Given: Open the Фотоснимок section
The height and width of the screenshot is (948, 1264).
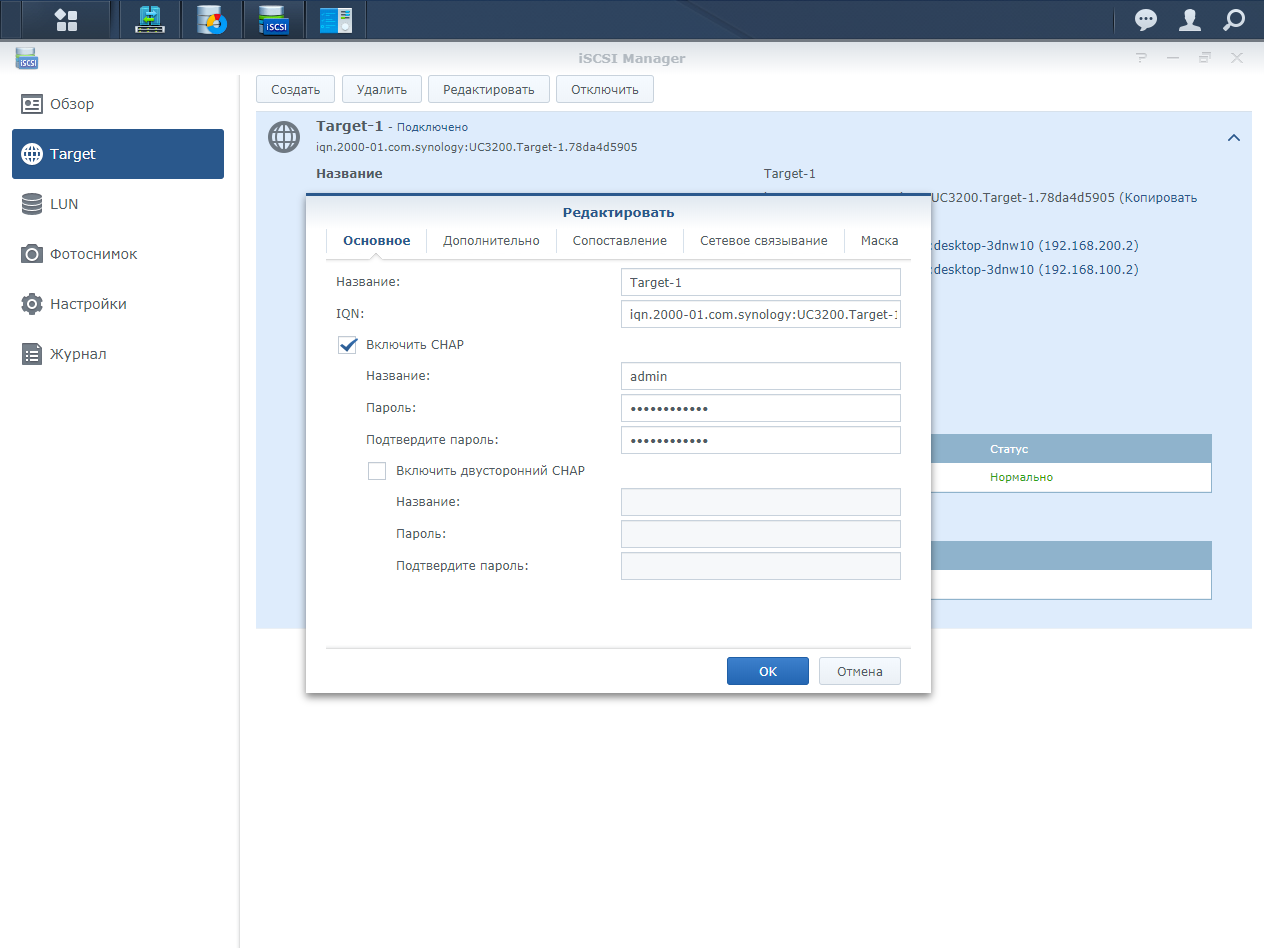Looking at the screenshot, I should click(118, 254).
